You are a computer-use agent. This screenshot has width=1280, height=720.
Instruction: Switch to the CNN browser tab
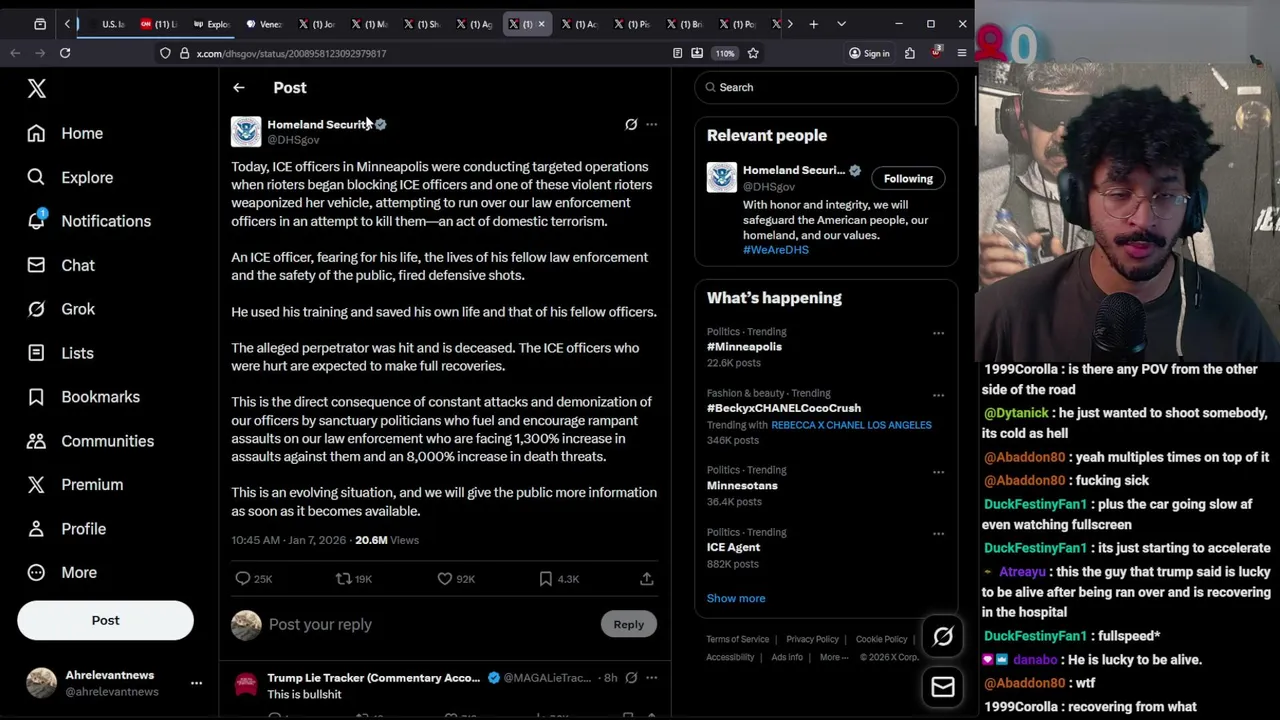(x=159, y=24)
